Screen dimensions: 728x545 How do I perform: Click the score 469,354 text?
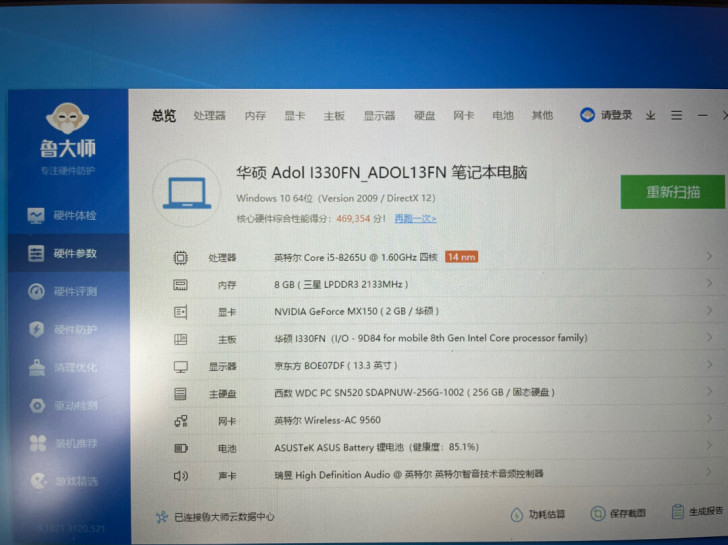pos(353,219)
